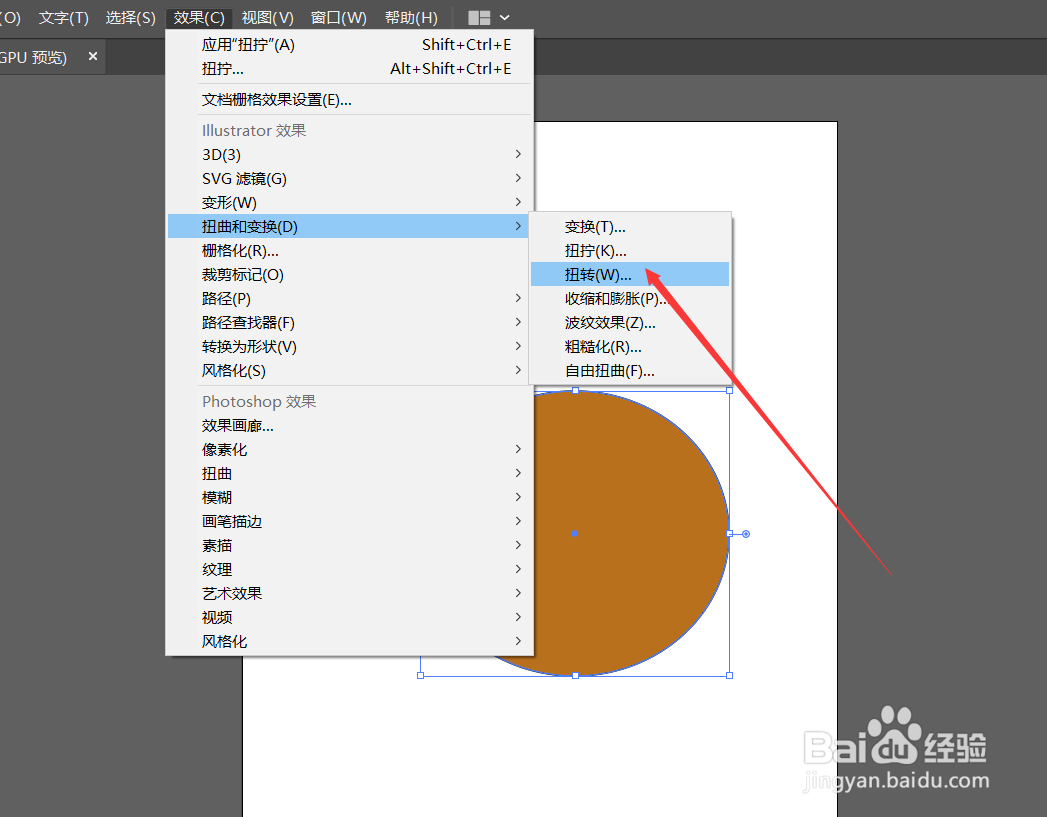This screenshot has width=1047, height=817.
Task: Expand the 路径(P) submenu
Action: [x=349, y=298]
